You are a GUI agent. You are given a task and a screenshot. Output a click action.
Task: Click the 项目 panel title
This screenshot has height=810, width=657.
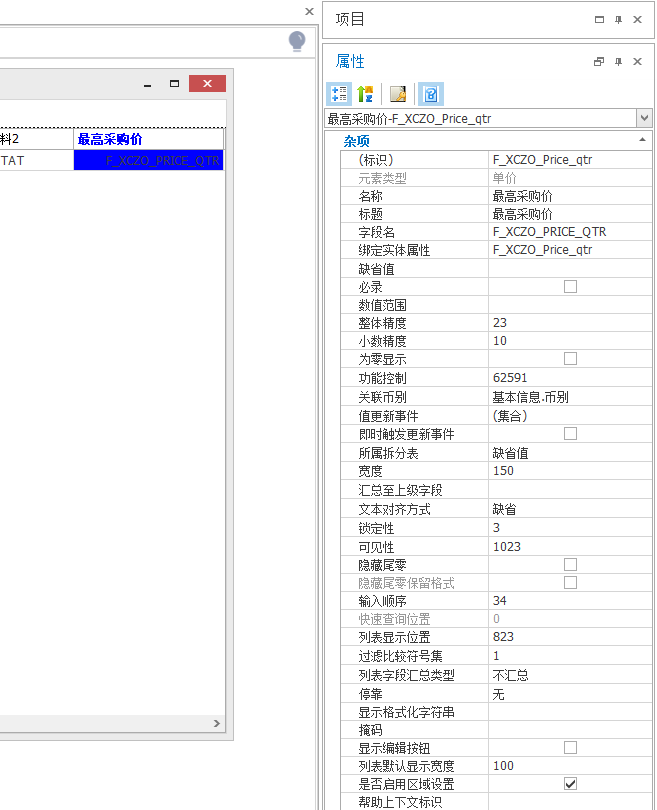point(350,19)
